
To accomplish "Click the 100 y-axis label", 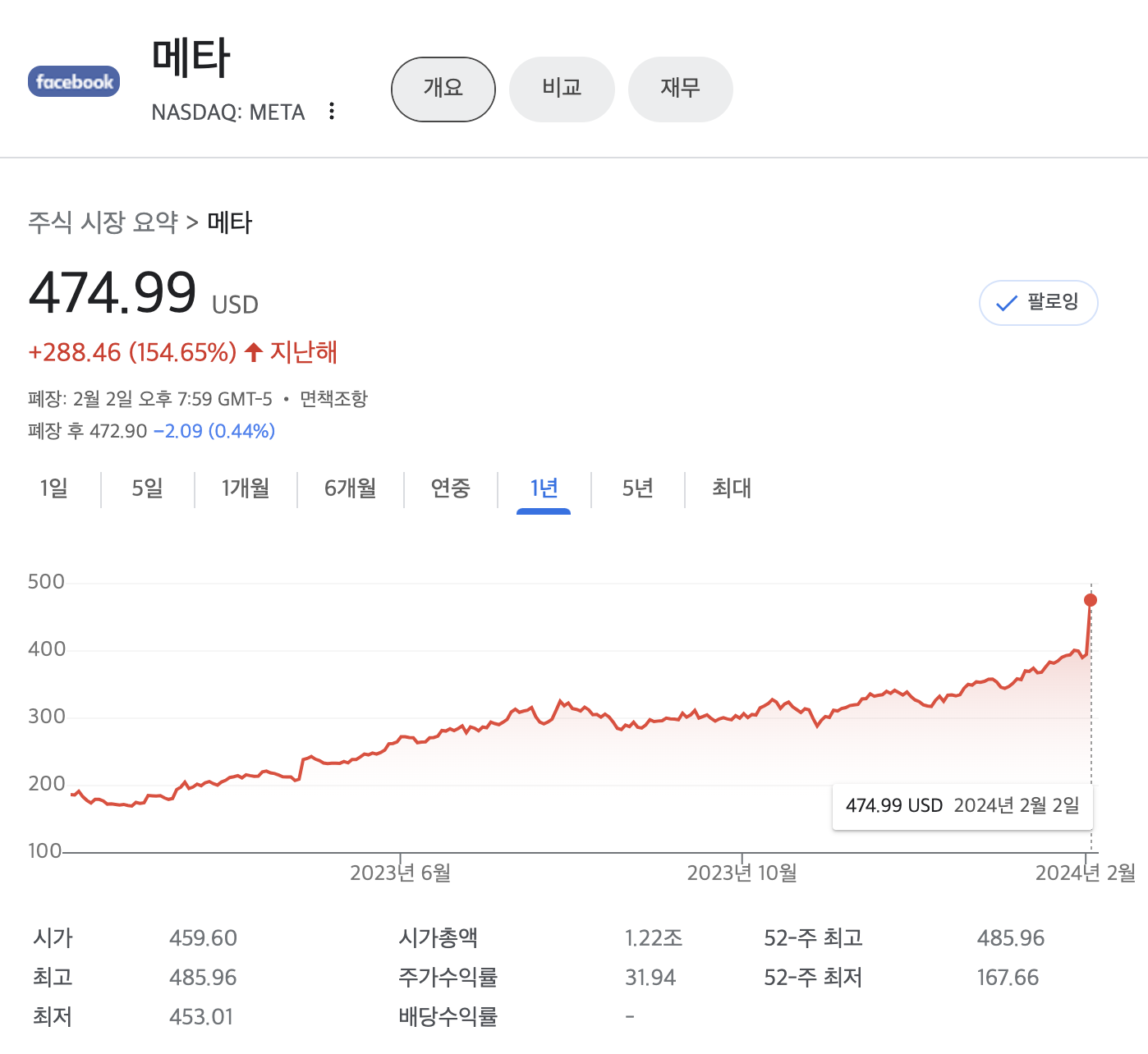I will [x=44, y=851].
